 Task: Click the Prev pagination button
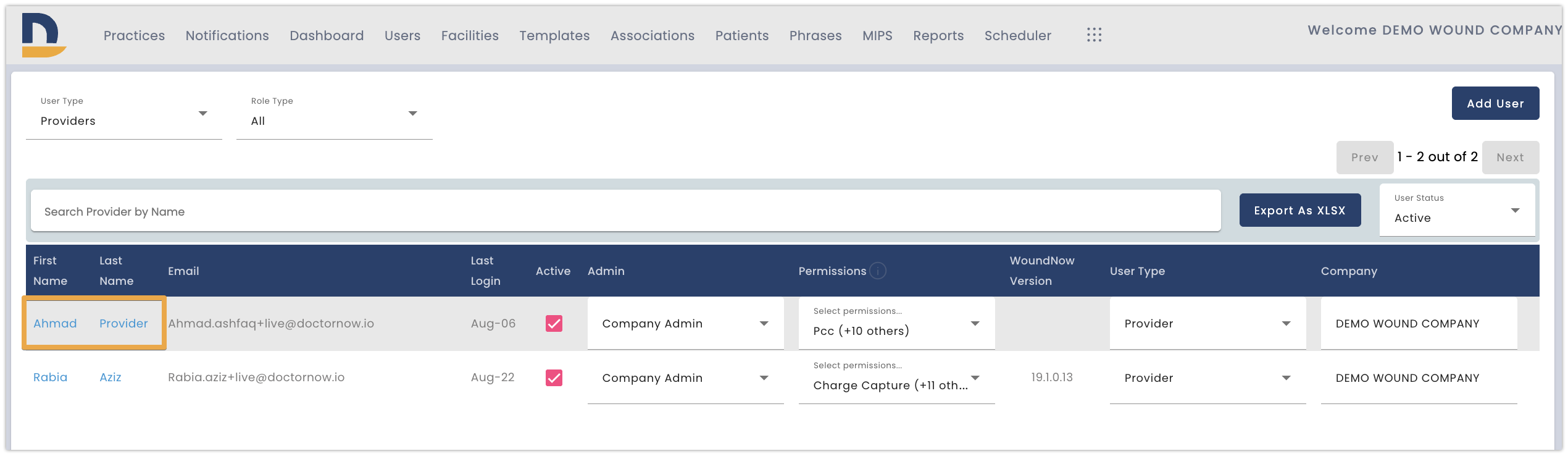click(1365, 158)
